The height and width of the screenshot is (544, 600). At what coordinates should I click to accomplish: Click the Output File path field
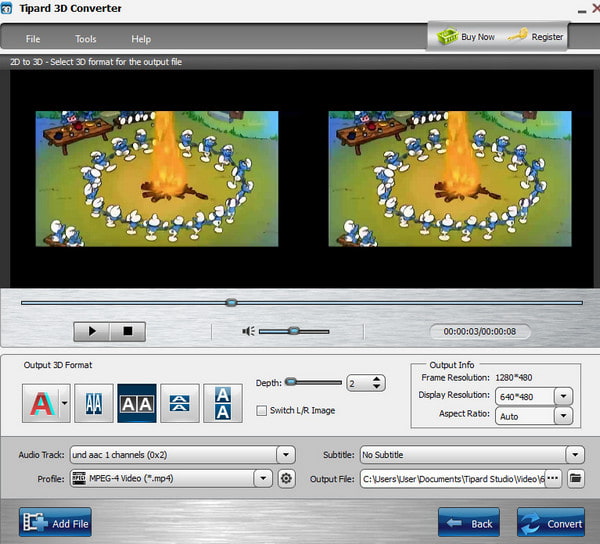pos(452,479)
